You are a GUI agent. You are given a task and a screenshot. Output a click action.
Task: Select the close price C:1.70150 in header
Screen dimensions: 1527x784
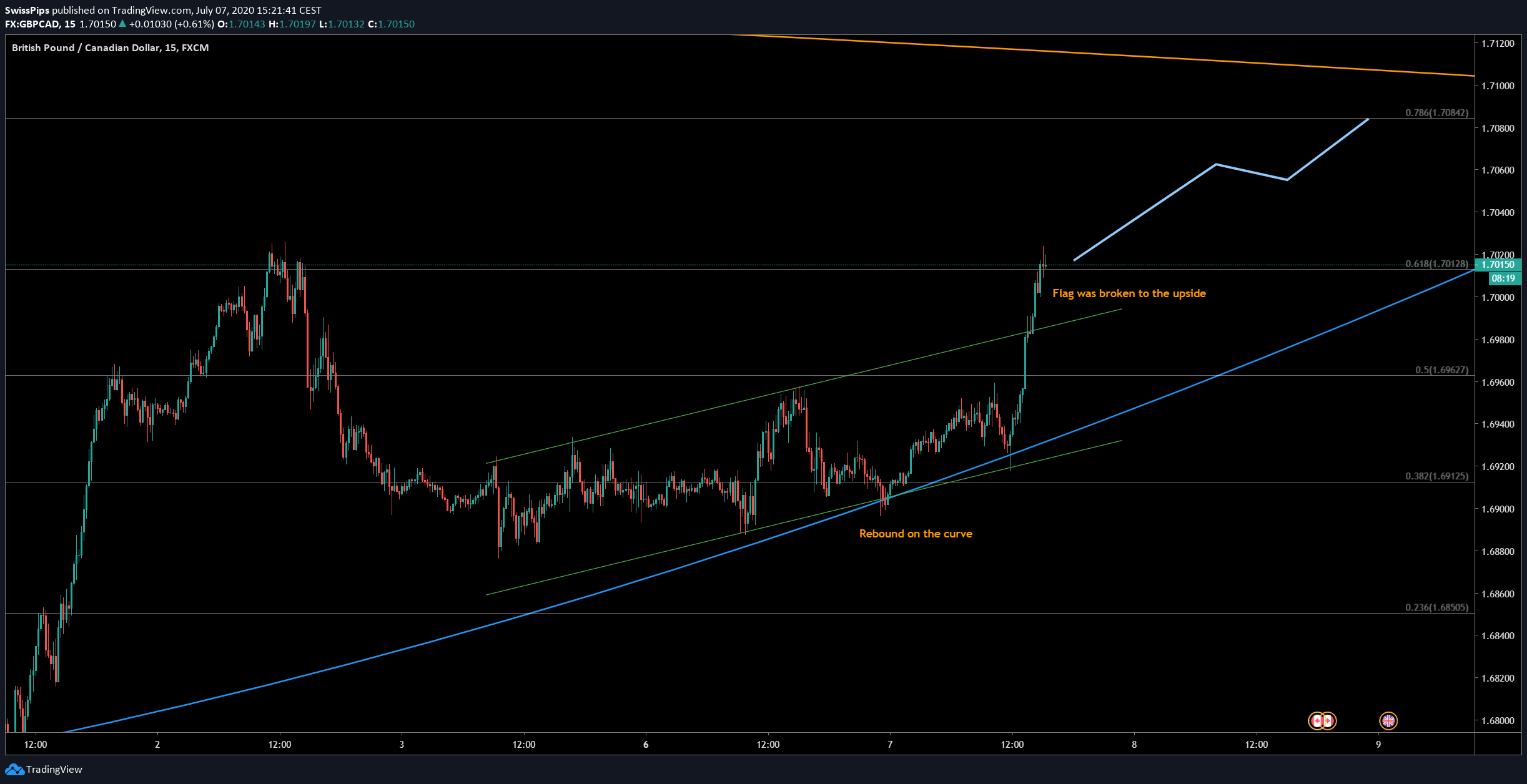(391, 24)
